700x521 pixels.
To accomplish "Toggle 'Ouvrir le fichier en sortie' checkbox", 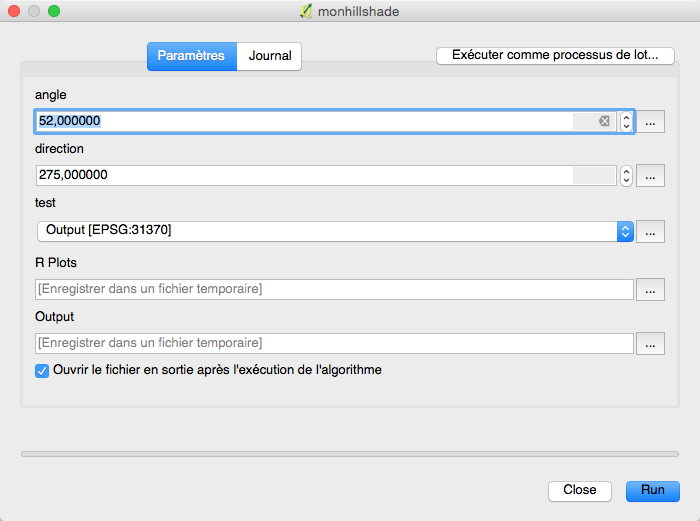I will 42,370.
